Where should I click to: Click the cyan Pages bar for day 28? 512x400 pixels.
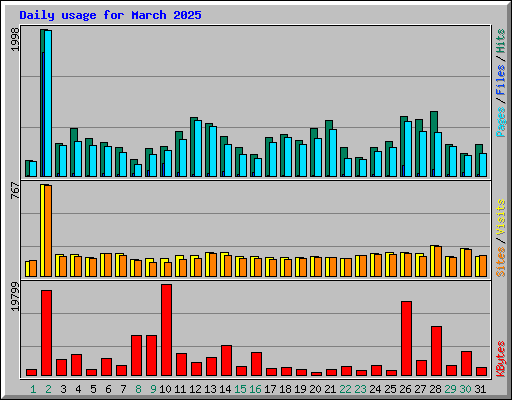click(438, 154)
